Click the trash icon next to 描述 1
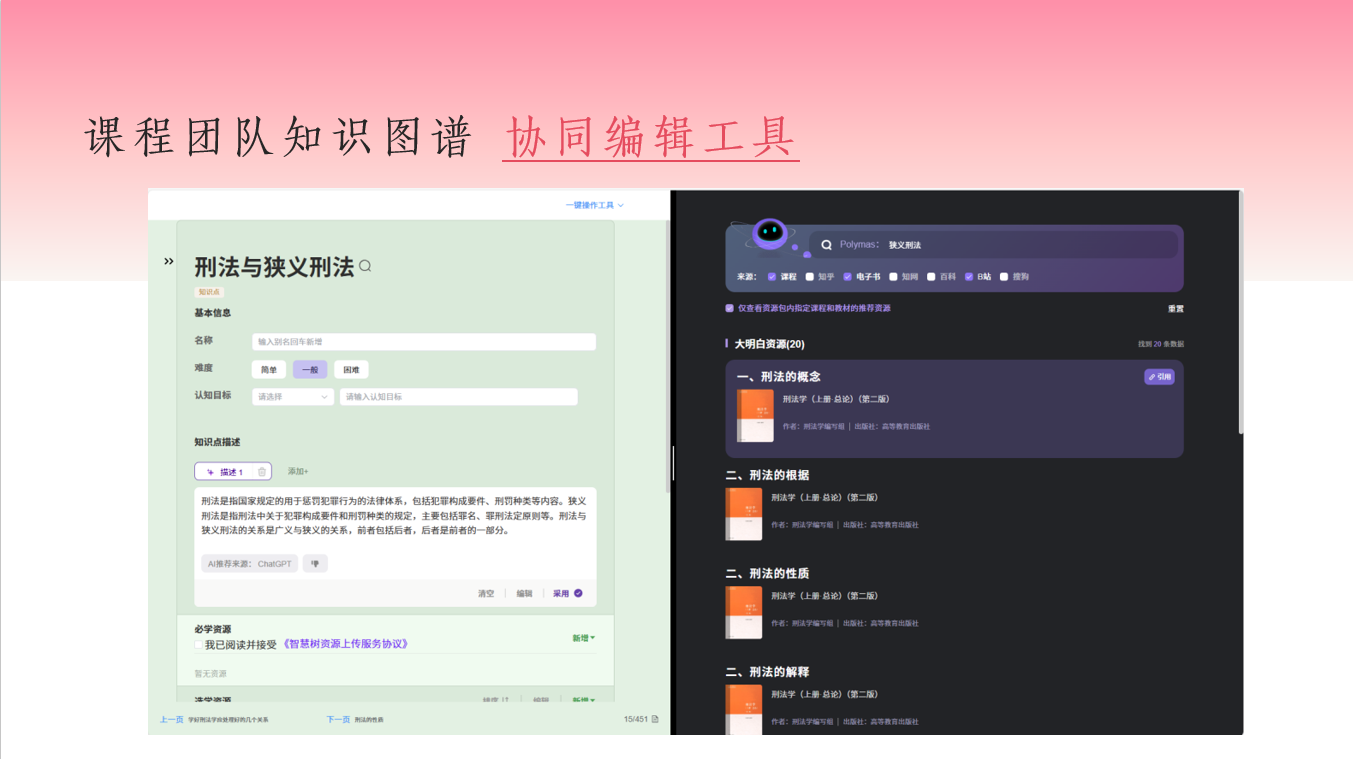Image resolution: width=1353 pixels, height=759 pixels. [261, 472]
